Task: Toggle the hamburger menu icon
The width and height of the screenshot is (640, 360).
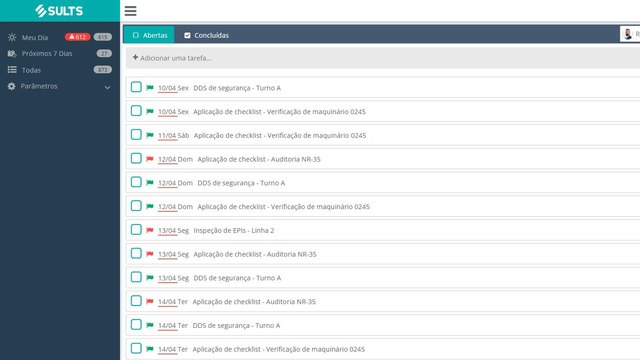Action: coord(131,11)
